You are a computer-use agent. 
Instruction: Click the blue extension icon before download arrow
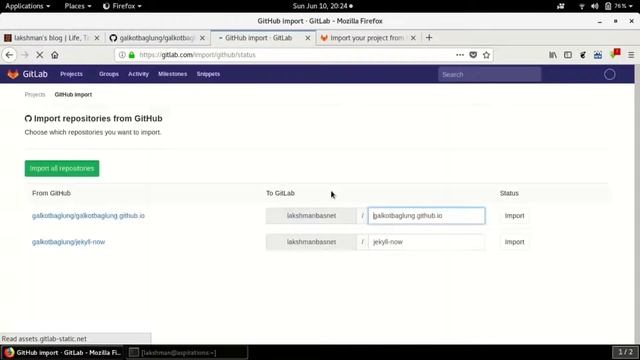(598, 55)
